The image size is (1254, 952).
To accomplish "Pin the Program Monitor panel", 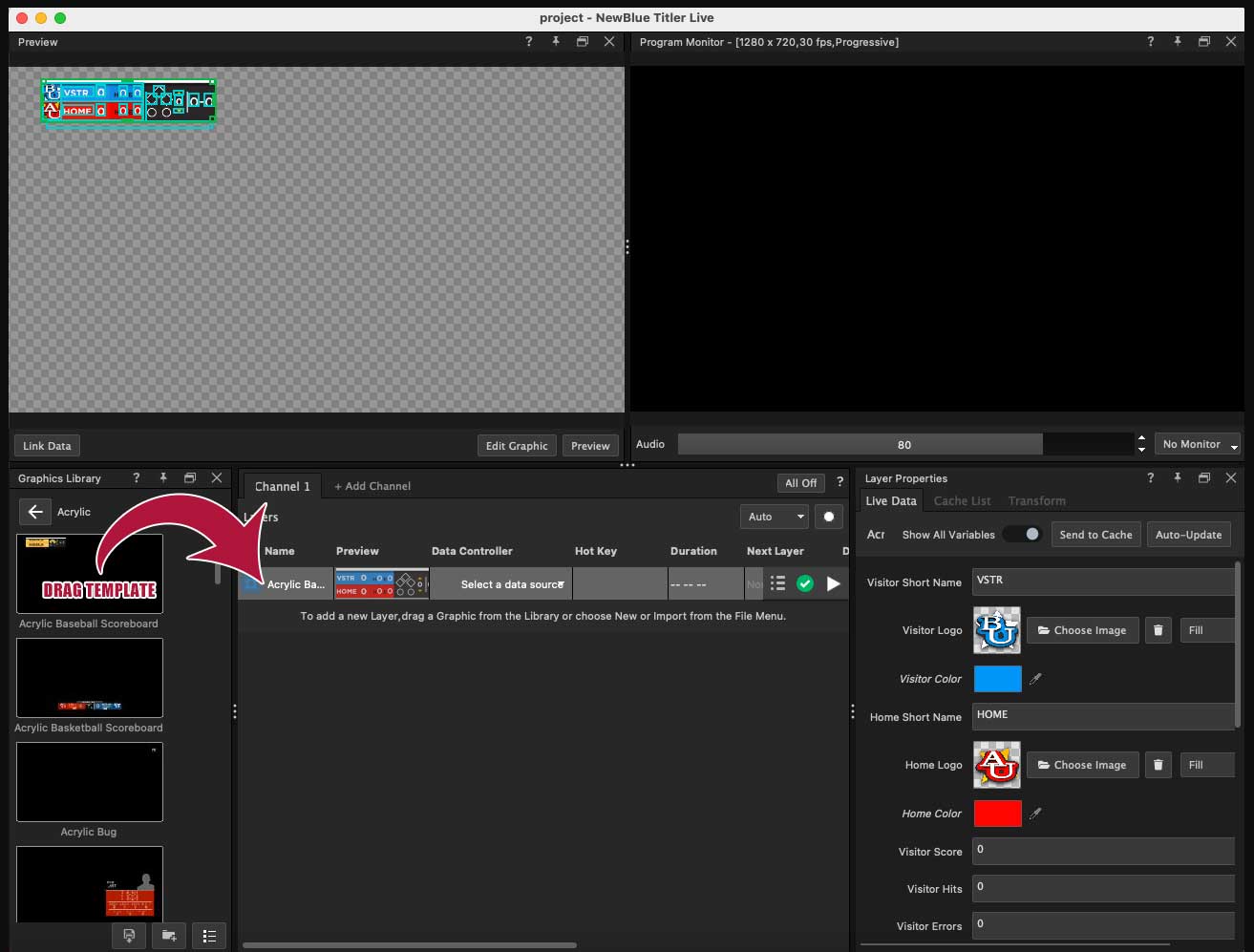I will [x=1178, y=42].
